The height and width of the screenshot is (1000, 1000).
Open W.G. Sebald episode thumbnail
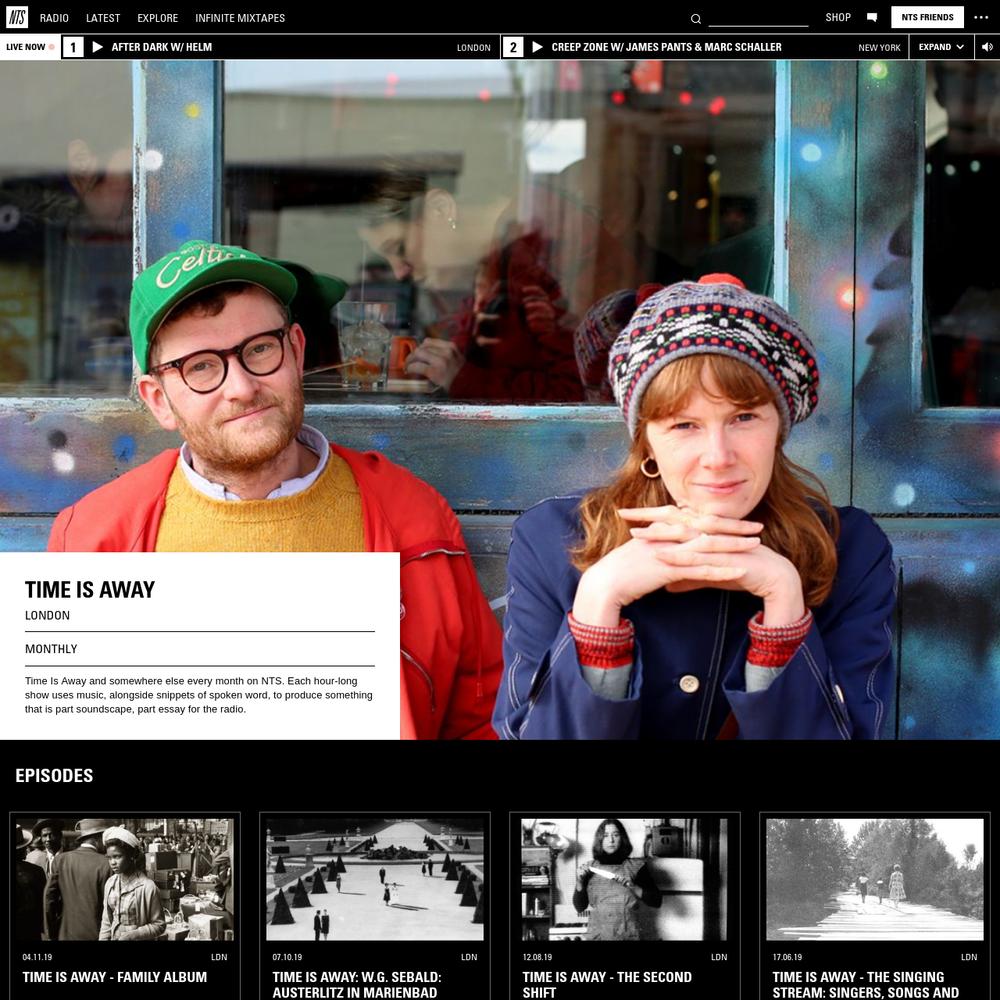375,879
